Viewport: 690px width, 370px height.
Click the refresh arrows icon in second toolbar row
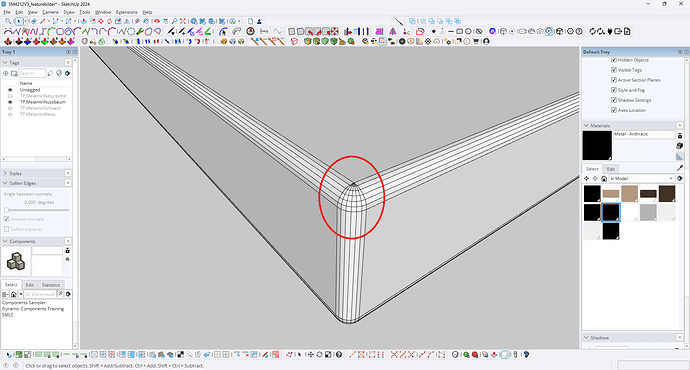592,31
